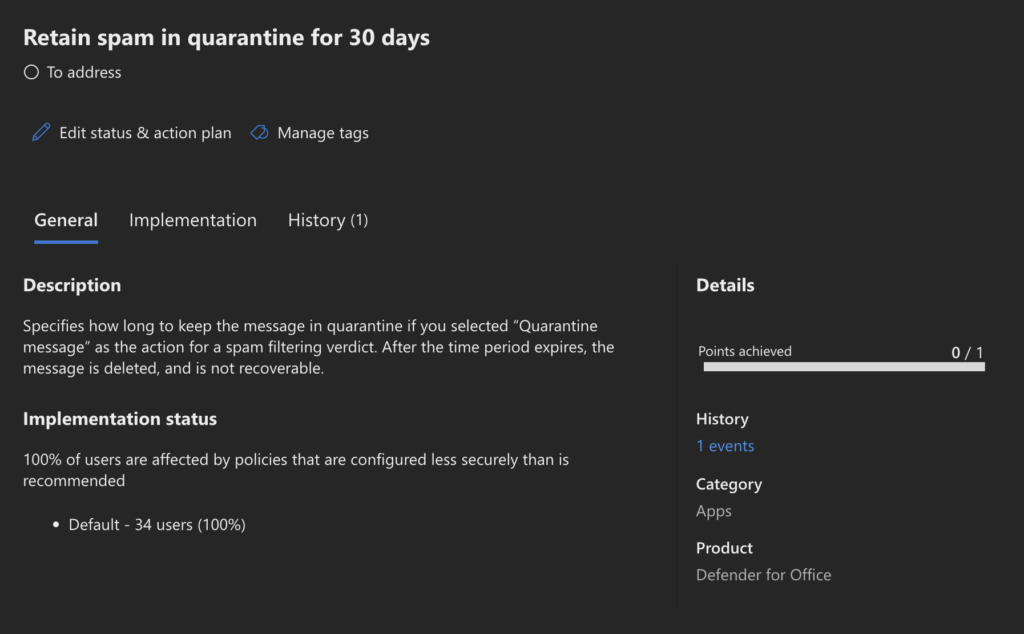The height and width of the screenshot is (634, 1024).
Task: Click the Defender for Office product value
Action: pos(763,575)
